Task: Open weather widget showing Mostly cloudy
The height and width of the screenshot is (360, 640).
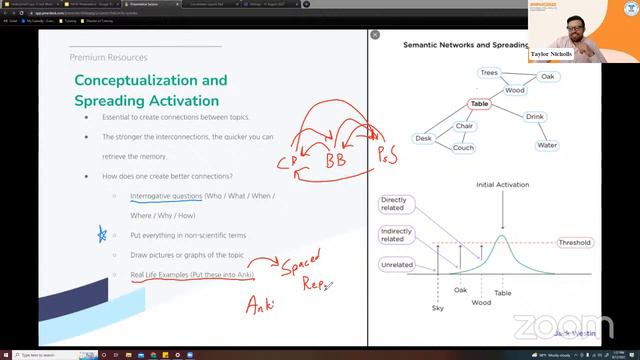Action: [551, 356]
